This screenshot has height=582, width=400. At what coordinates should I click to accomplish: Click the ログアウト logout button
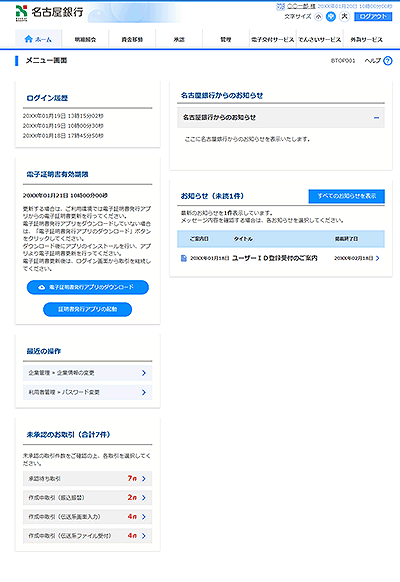click(x=373, y=17)
